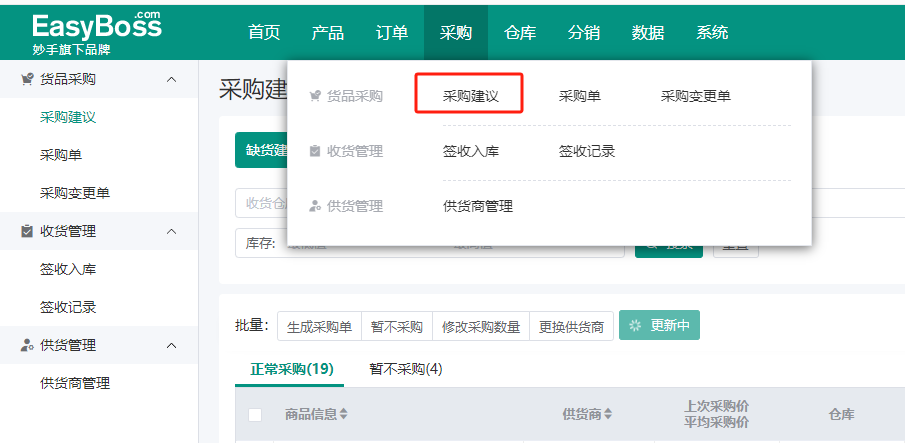Open the 首页 top menu
Image resolution: width=905 pixels, height=443 pixels.
[x=264, y=32]
